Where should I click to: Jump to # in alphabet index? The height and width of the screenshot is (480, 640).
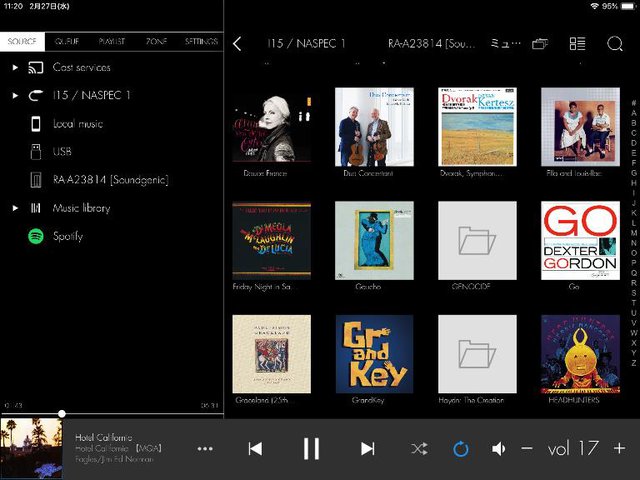click(x=633, y=103)
